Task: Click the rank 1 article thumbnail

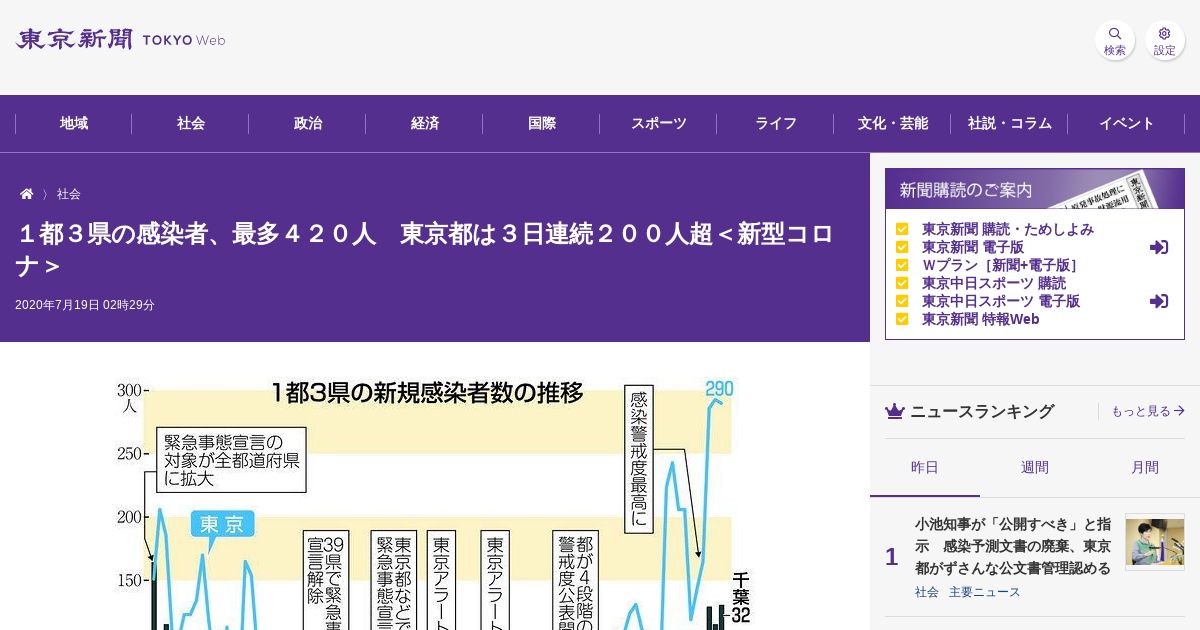Action: [x=1155, y=544]
